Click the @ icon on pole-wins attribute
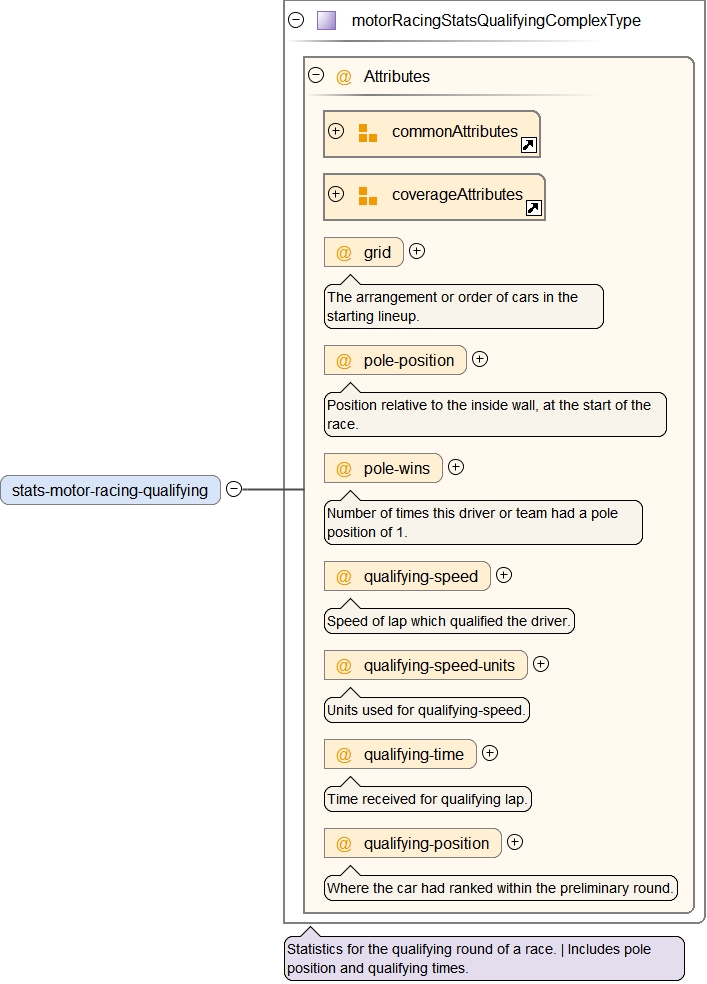The image size is (707, 984). tap(344, 468)
